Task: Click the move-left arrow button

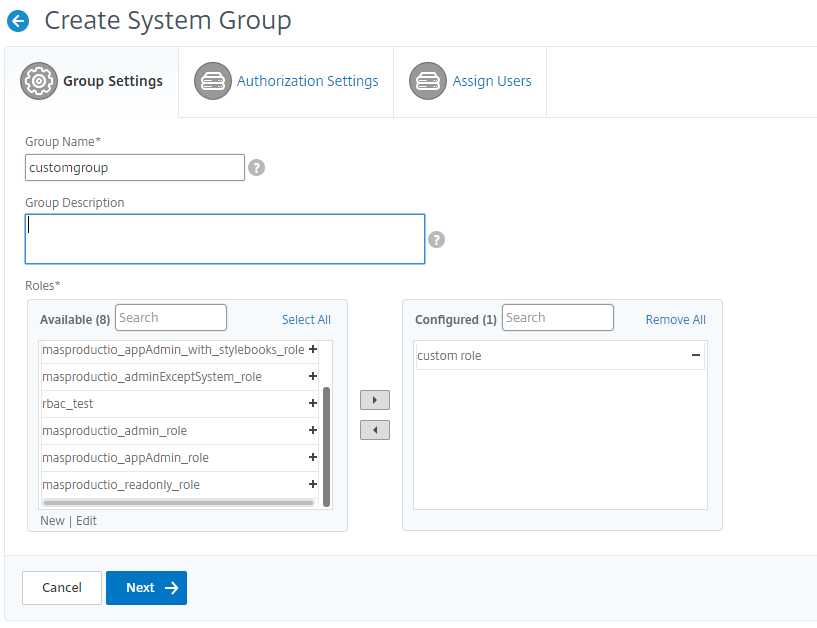Action: (x=375, y=430)
